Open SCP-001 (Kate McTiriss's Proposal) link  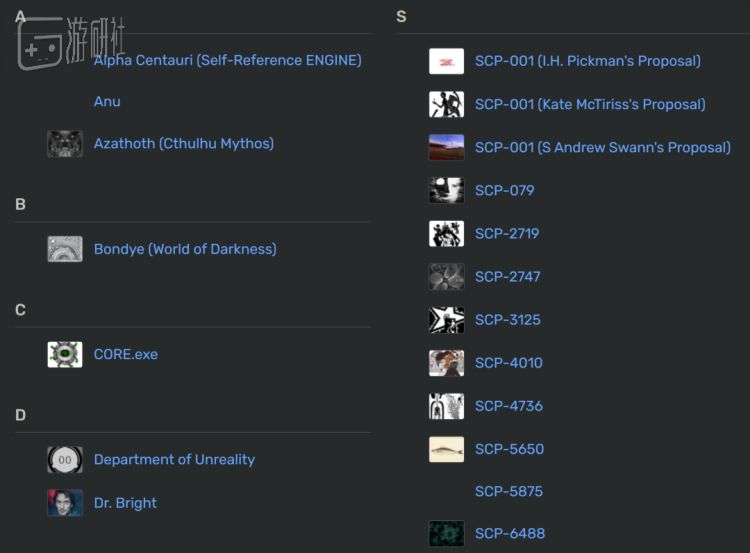pos(590,104)
